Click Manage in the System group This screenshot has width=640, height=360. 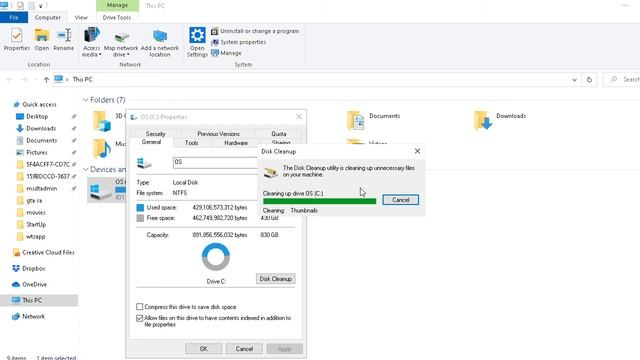click(226, 53)
